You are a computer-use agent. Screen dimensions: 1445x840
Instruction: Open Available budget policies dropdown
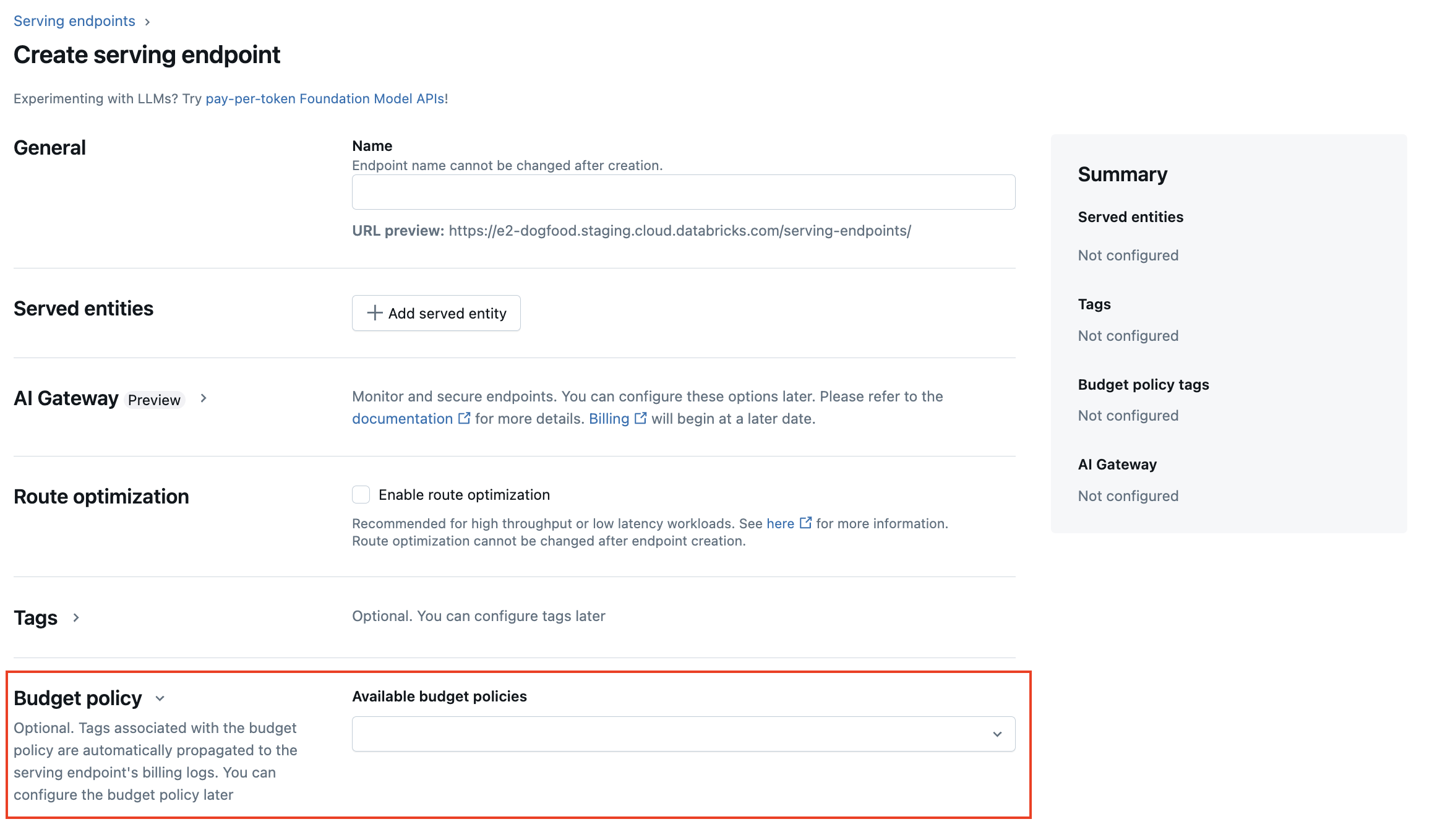coord(683,733)
